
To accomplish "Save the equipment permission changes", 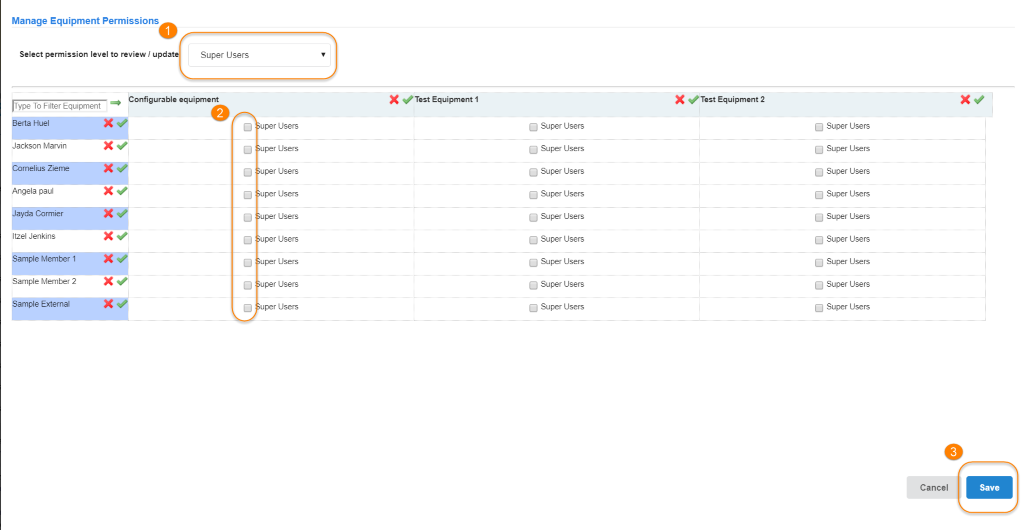I will [989, 487].
